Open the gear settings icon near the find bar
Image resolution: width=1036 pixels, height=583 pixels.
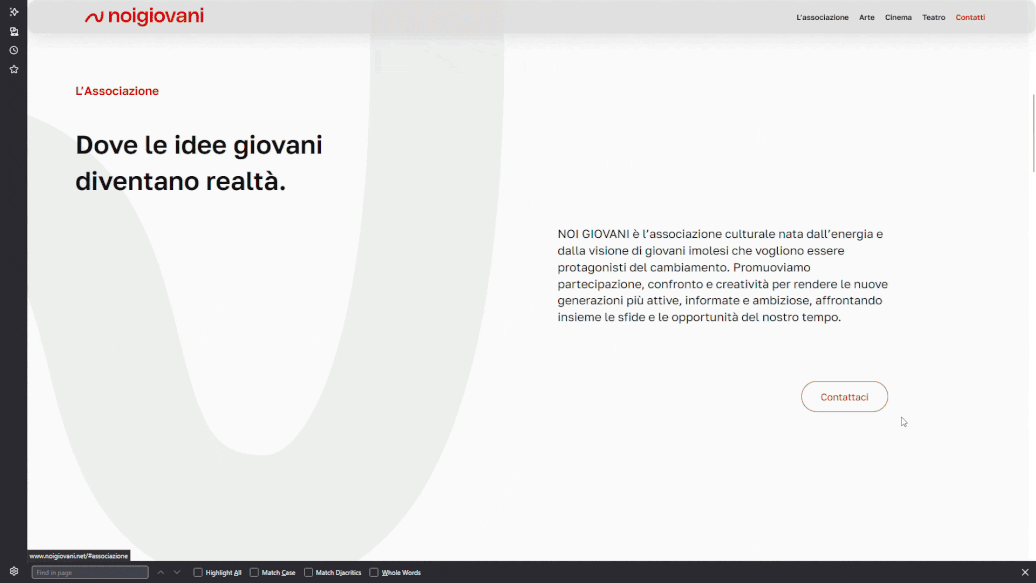coord(13,571)
